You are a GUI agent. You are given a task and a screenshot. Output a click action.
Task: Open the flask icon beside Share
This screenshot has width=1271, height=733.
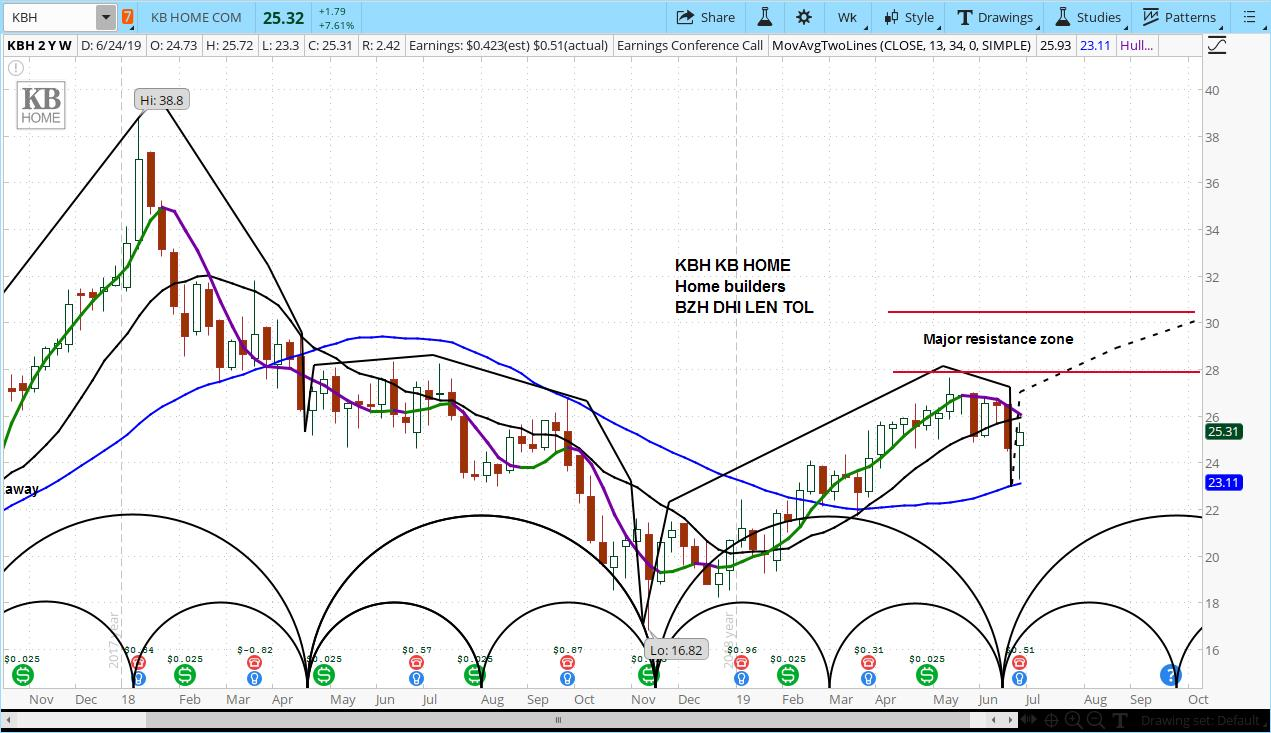click(x=765, y=17)
